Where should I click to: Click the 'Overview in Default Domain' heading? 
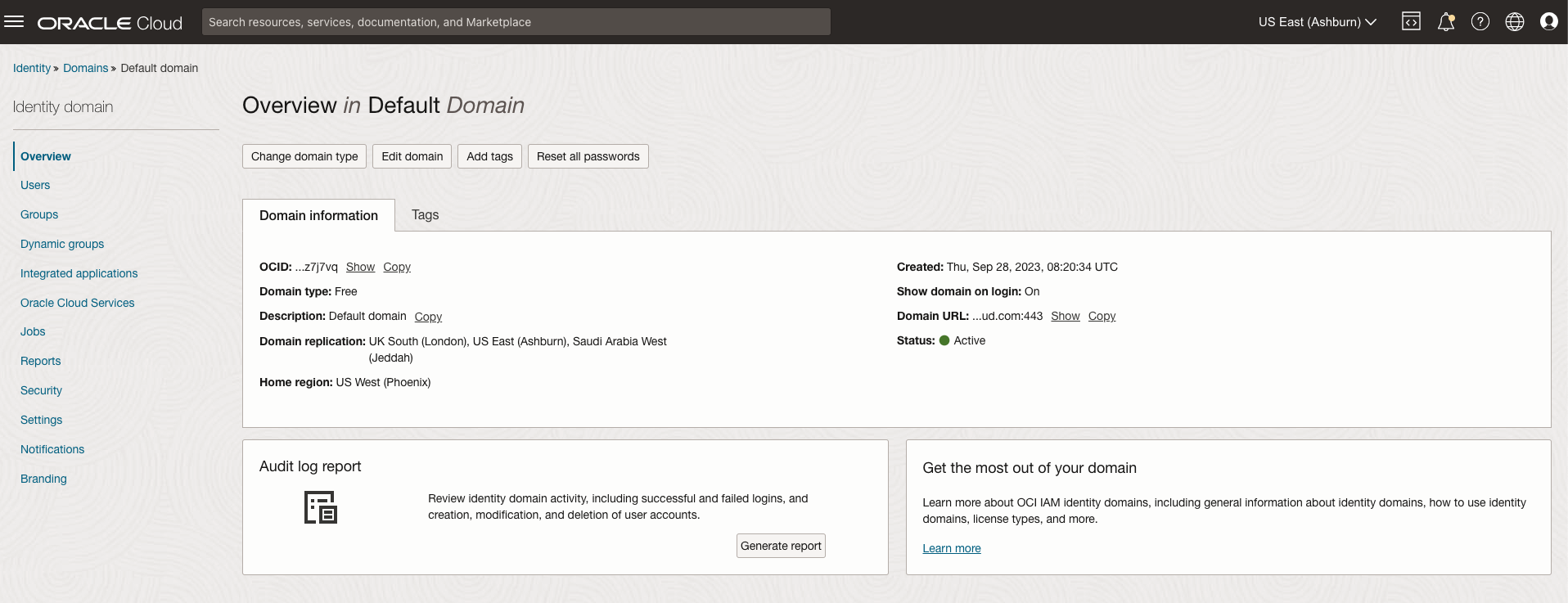click(x=383, y=106)
